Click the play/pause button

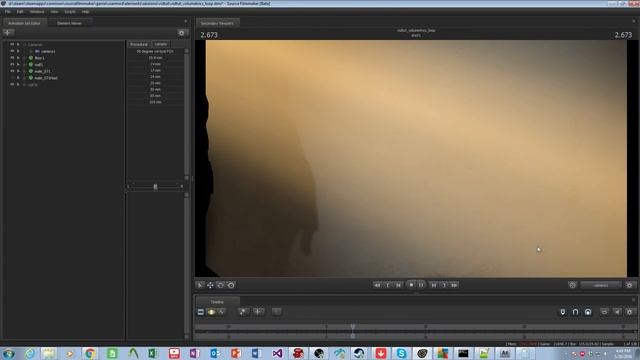pyautogui.click(x=421, y=285)
